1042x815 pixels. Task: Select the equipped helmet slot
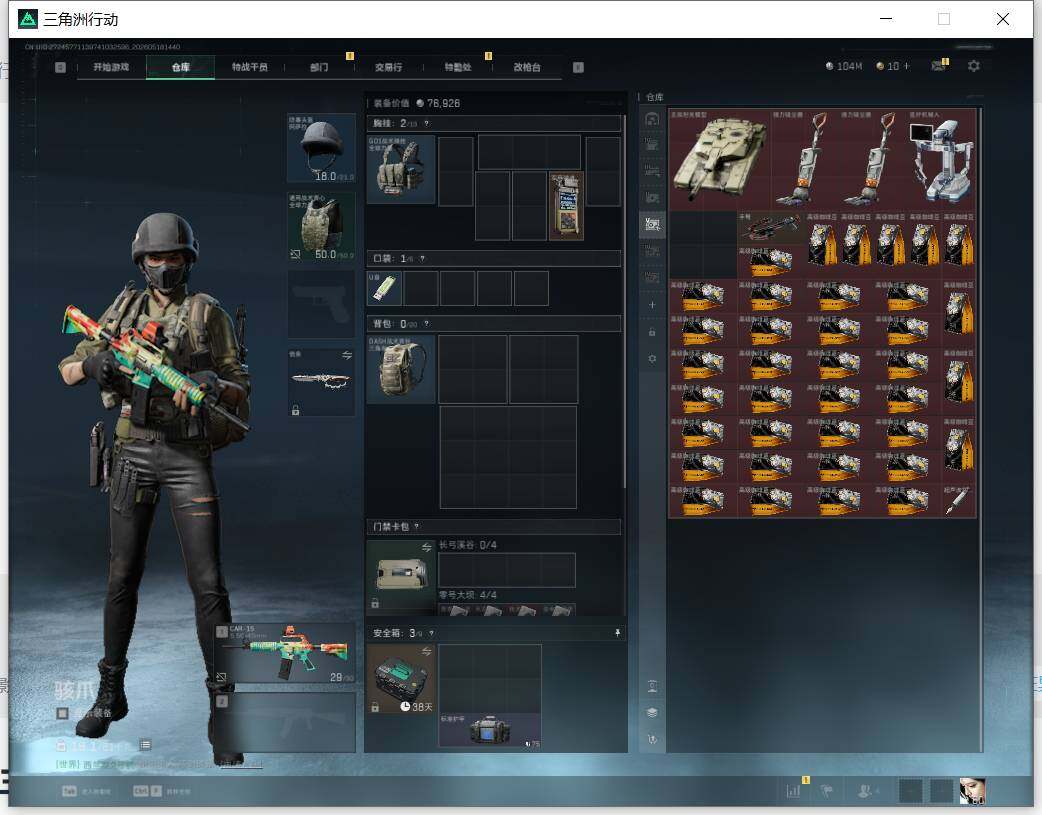point(322,148)
